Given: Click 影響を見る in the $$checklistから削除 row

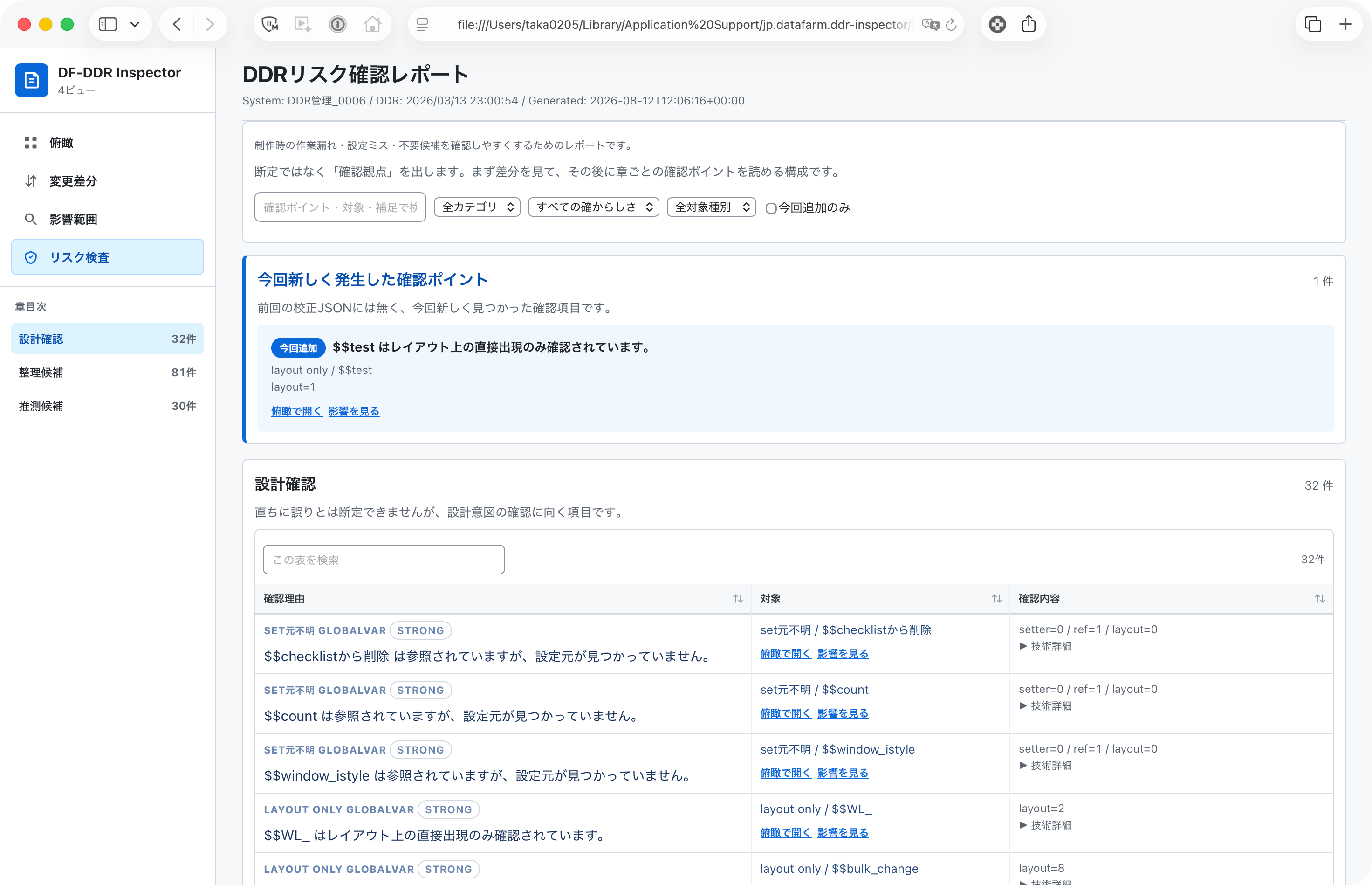Looking at the screenshot, I should click(x=843, y=654).
